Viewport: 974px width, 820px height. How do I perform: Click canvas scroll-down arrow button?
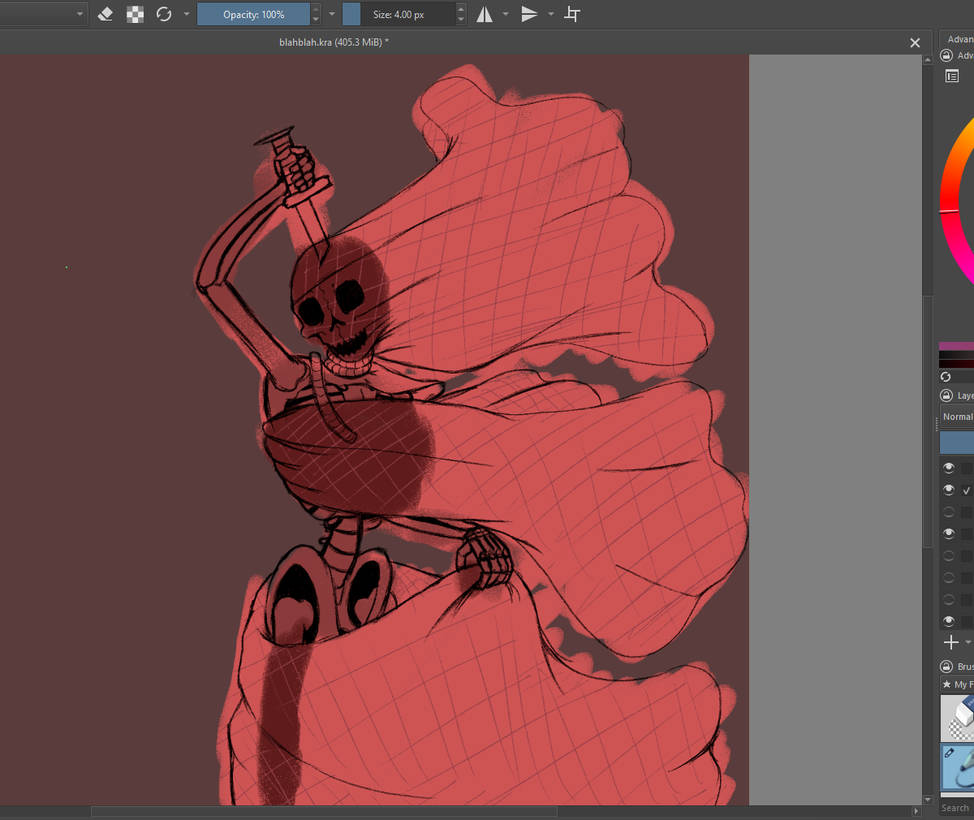pyautogui.click(x=927, y=800)
